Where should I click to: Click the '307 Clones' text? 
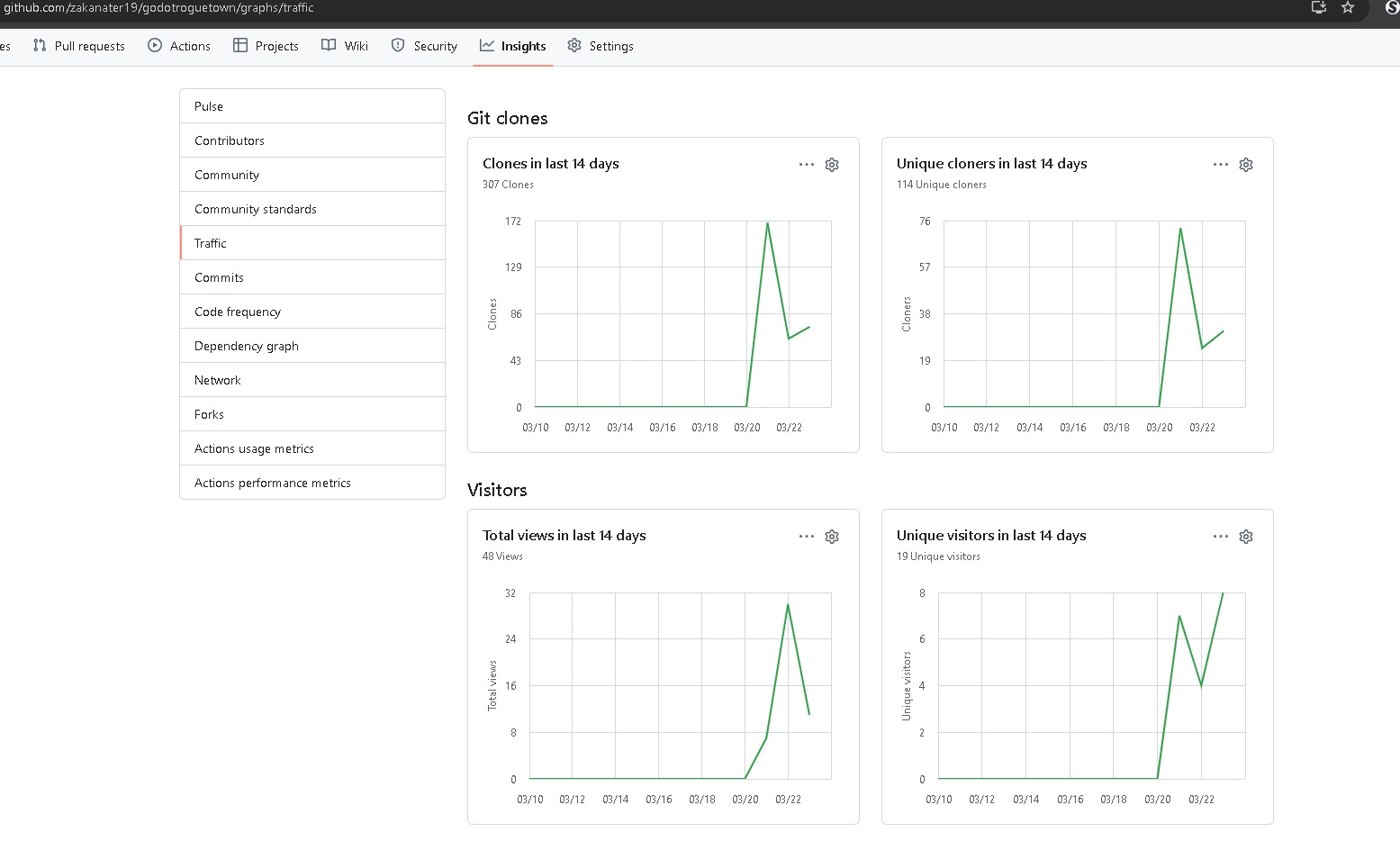[508, 185]
